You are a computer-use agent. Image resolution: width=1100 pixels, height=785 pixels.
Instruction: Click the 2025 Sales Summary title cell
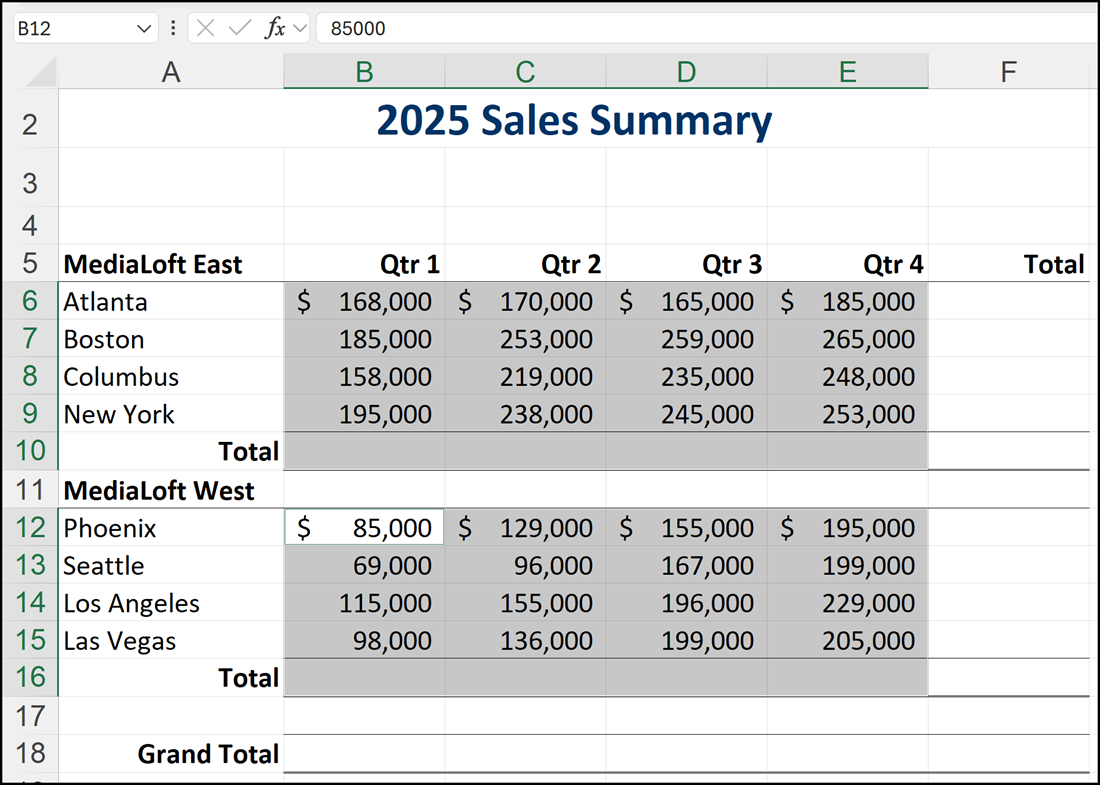coord(573,121)
